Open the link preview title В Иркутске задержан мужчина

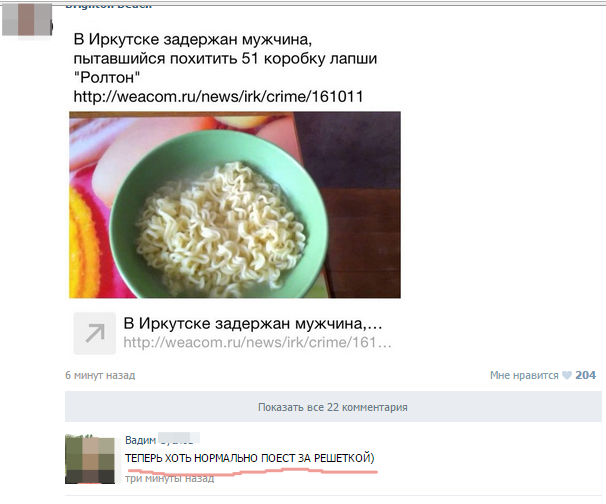(x=253, y=324)
